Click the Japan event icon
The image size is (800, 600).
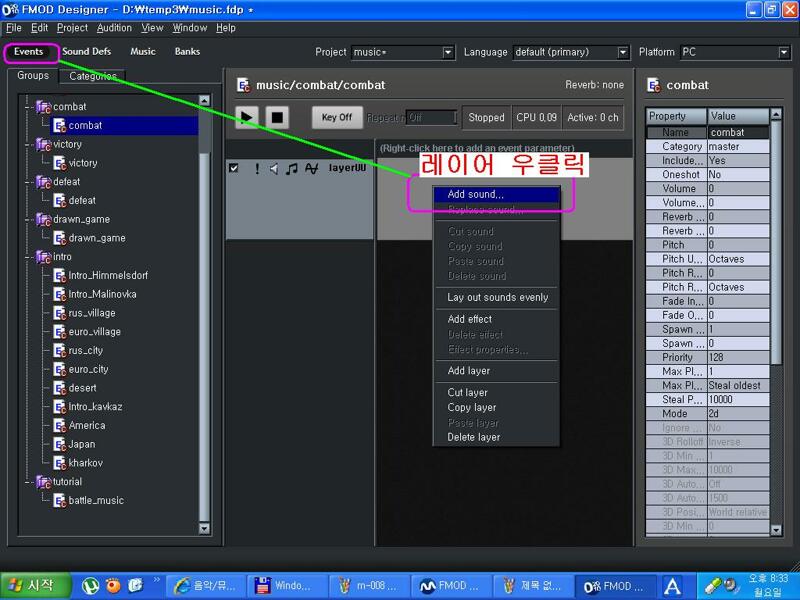[x=60, y=445]
